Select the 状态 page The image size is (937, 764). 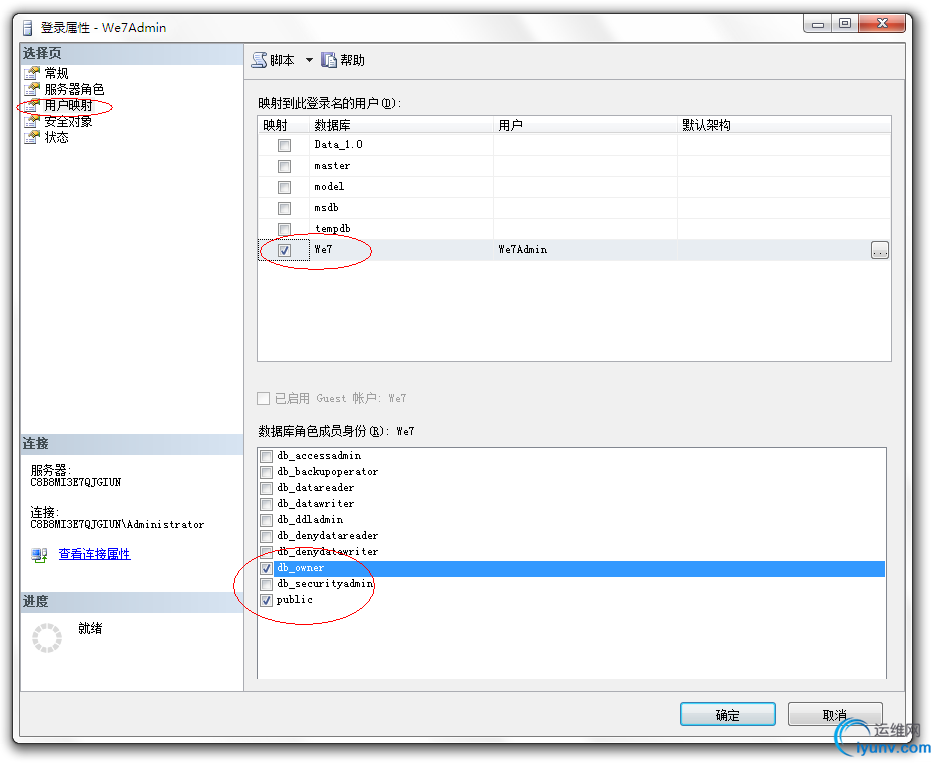[x=56, y=137]
